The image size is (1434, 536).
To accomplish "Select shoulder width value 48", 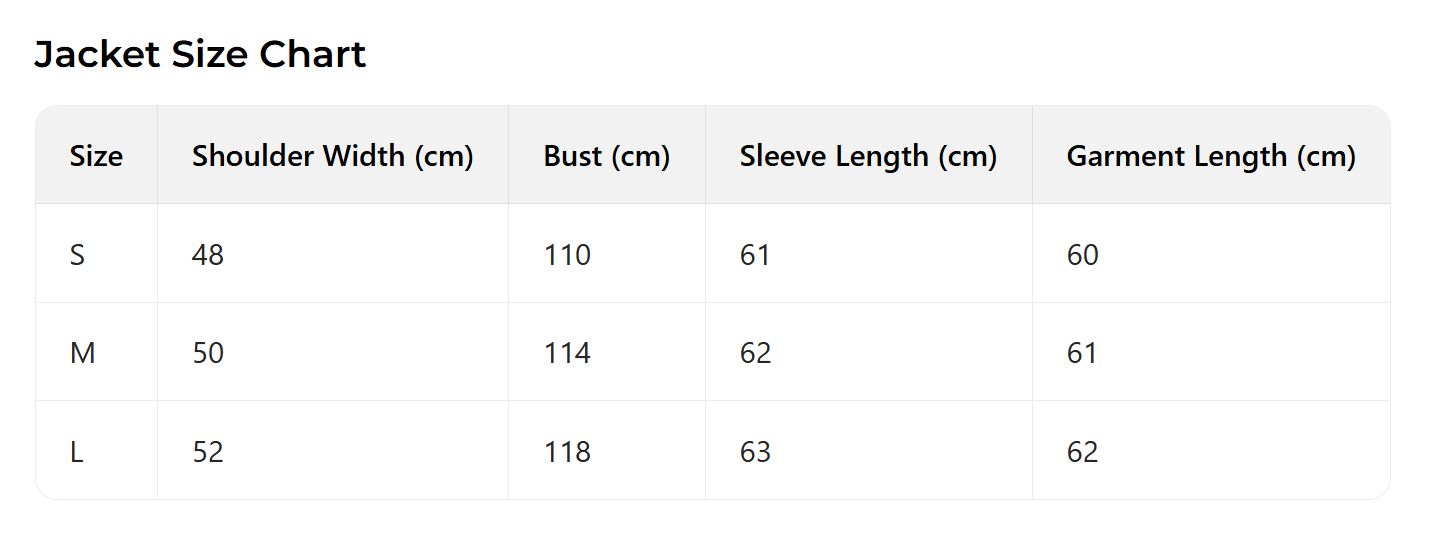I will (208, 255).
